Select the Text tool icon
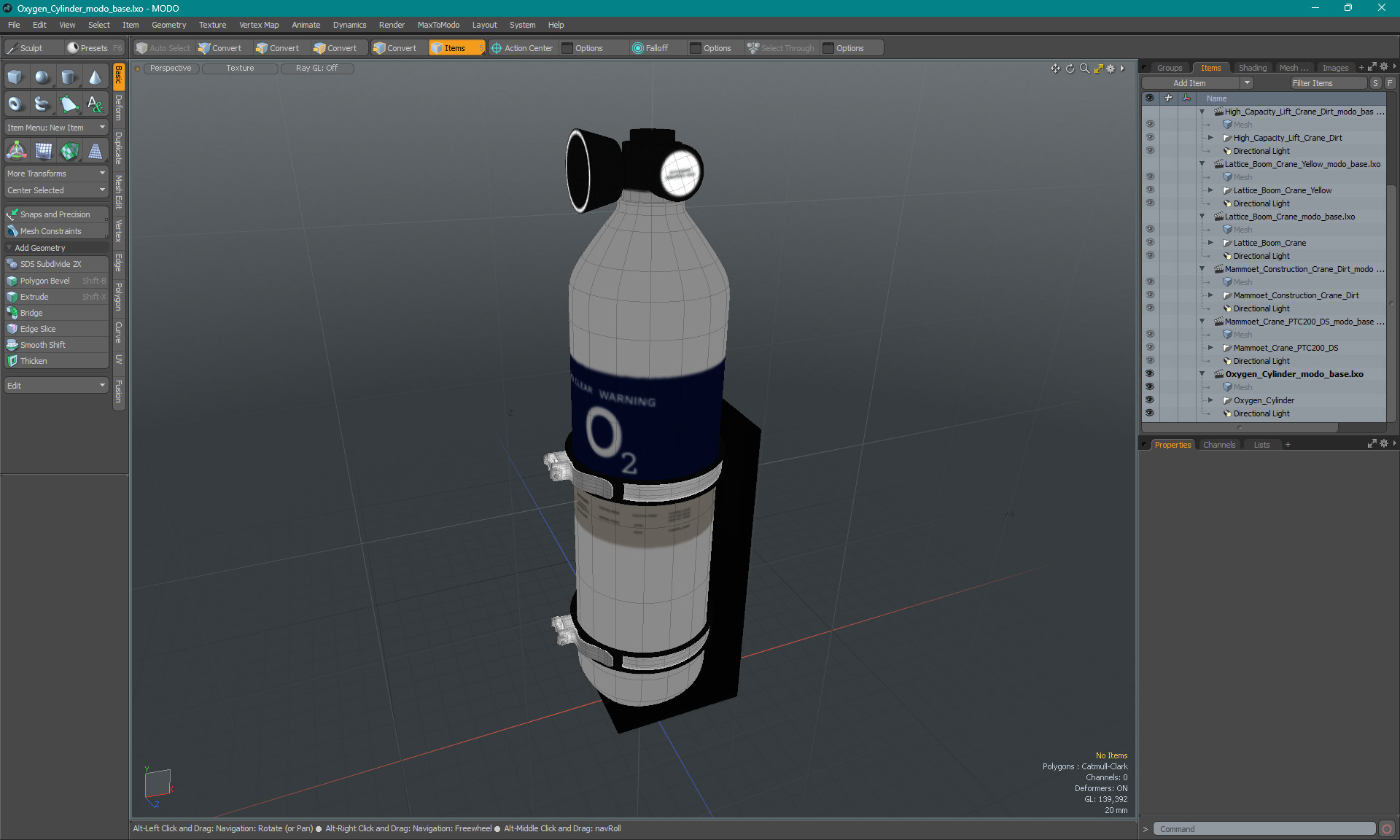1400x840 pixels. 95,104
